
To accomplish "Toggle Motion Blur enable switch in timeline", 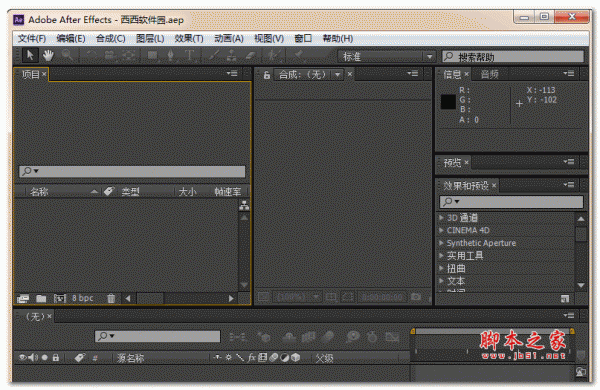I will tap(328, 337).
